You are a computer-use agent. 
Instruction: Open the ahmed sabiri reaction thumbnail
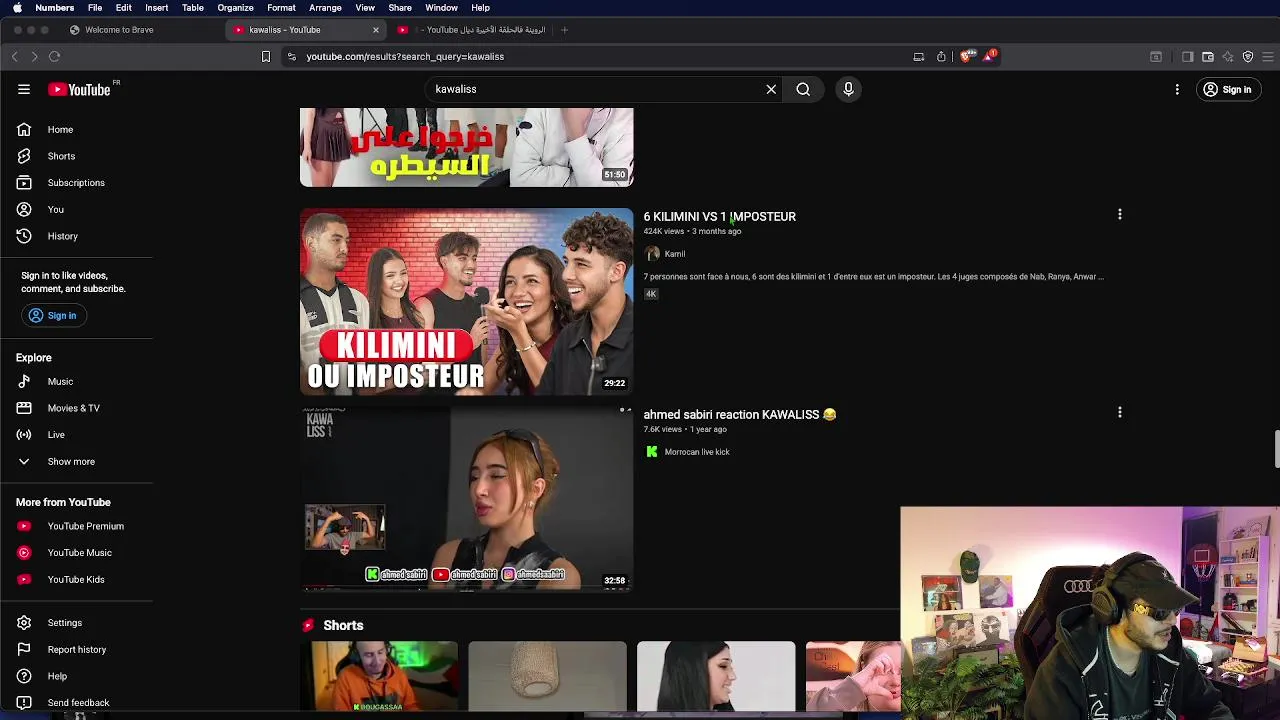[466, 498]
